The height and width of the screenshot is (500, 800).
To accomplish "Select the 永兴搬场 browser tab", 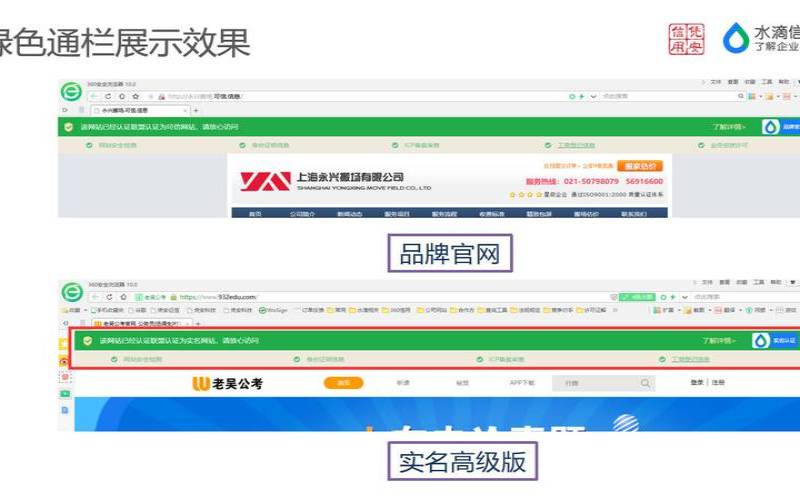I will [138, 110].
